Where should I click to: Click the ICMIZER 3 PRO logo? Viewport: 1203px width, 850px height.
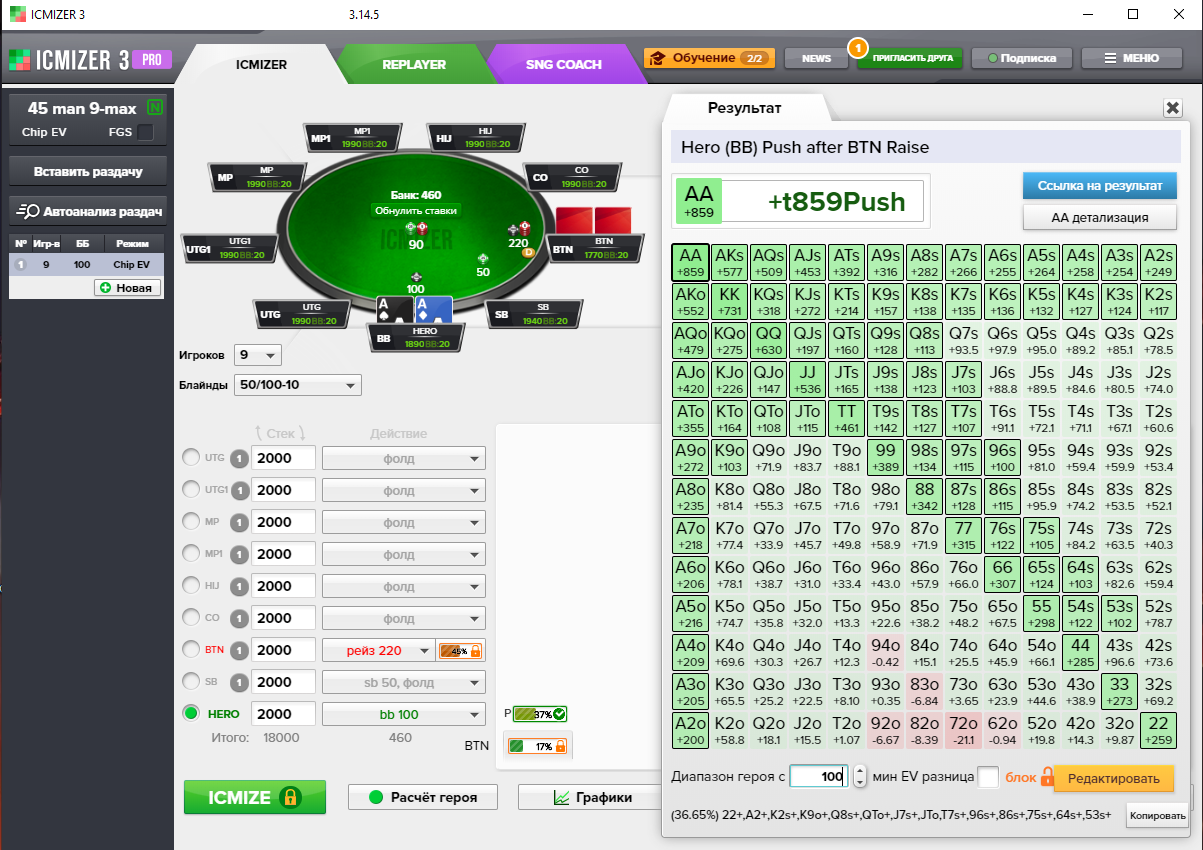(89, 60)
